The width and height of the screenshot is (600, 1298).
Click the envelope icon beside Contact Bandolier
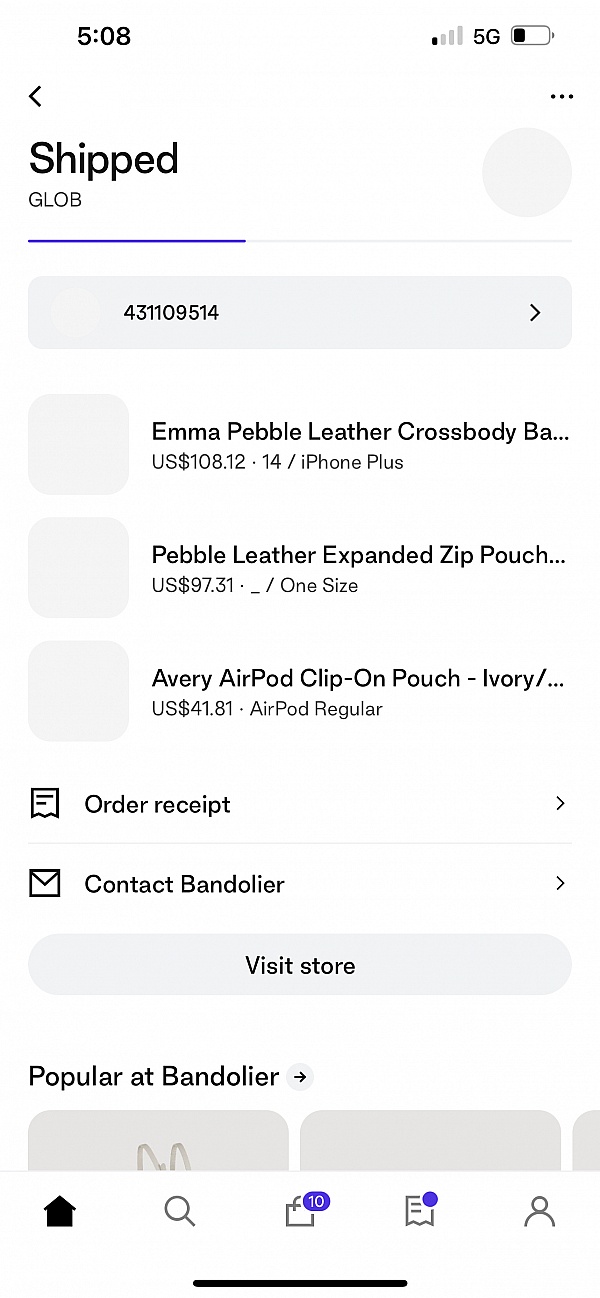44,883
